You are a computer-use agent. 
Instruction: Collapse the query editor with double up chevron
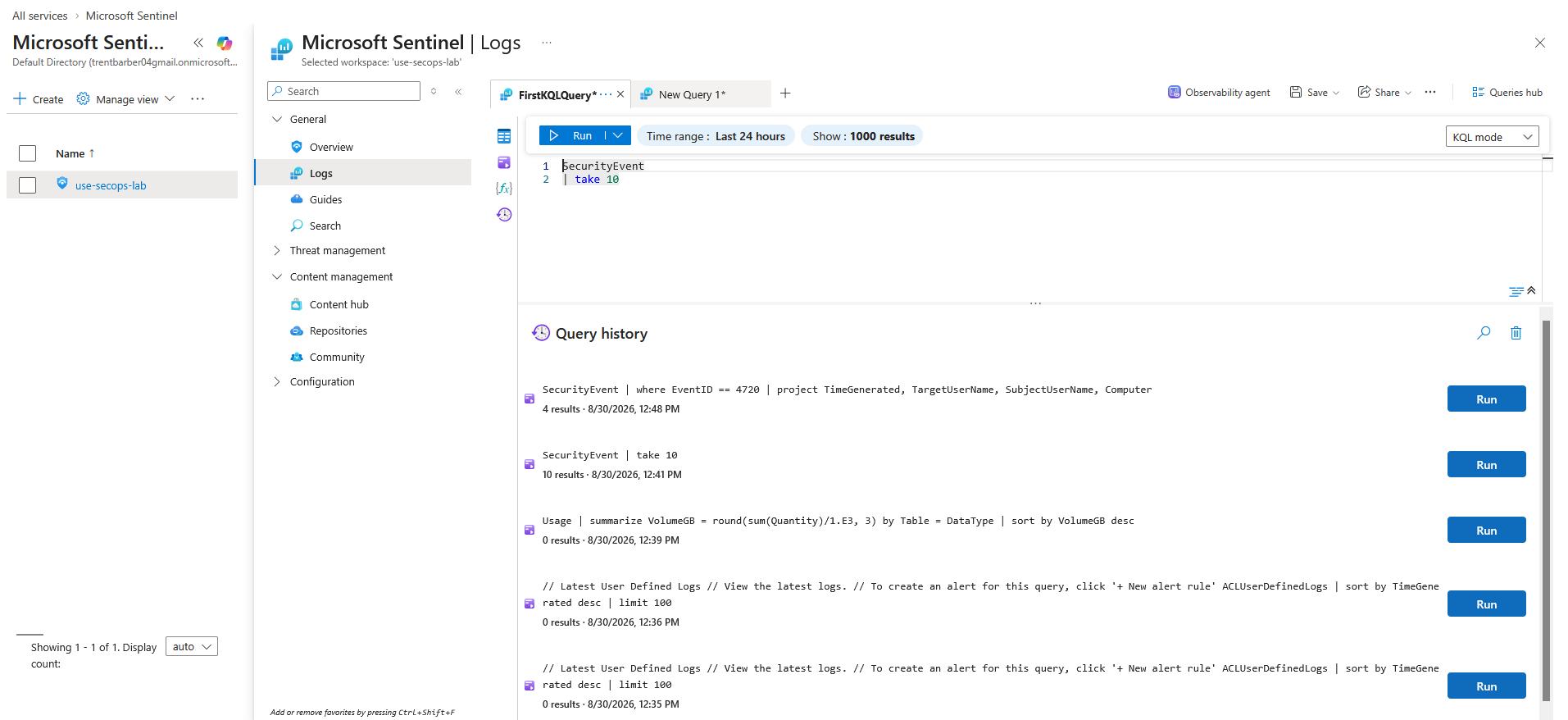point(1531,290)
